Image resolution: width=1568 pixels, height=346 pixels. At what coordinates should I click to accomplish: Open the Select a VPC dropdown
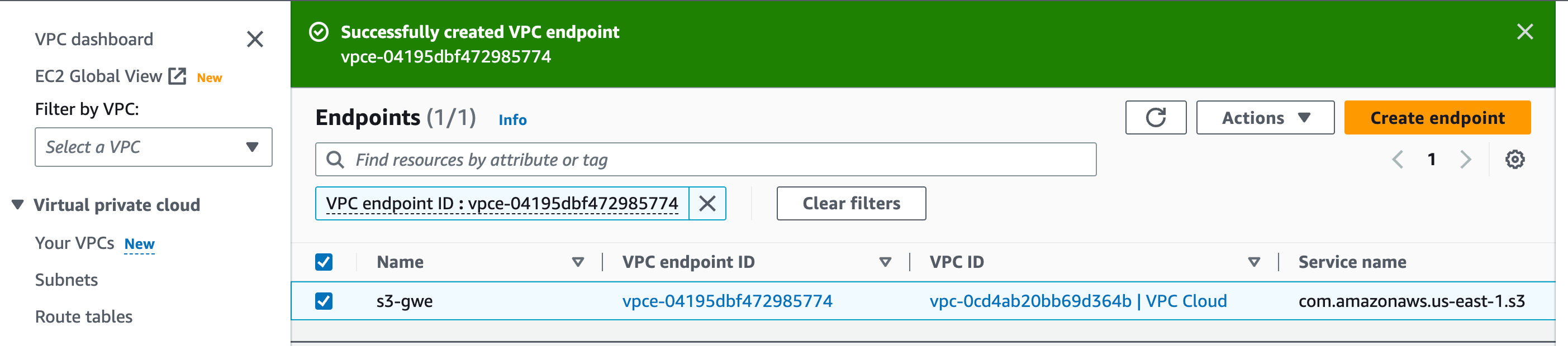point(153,147)
